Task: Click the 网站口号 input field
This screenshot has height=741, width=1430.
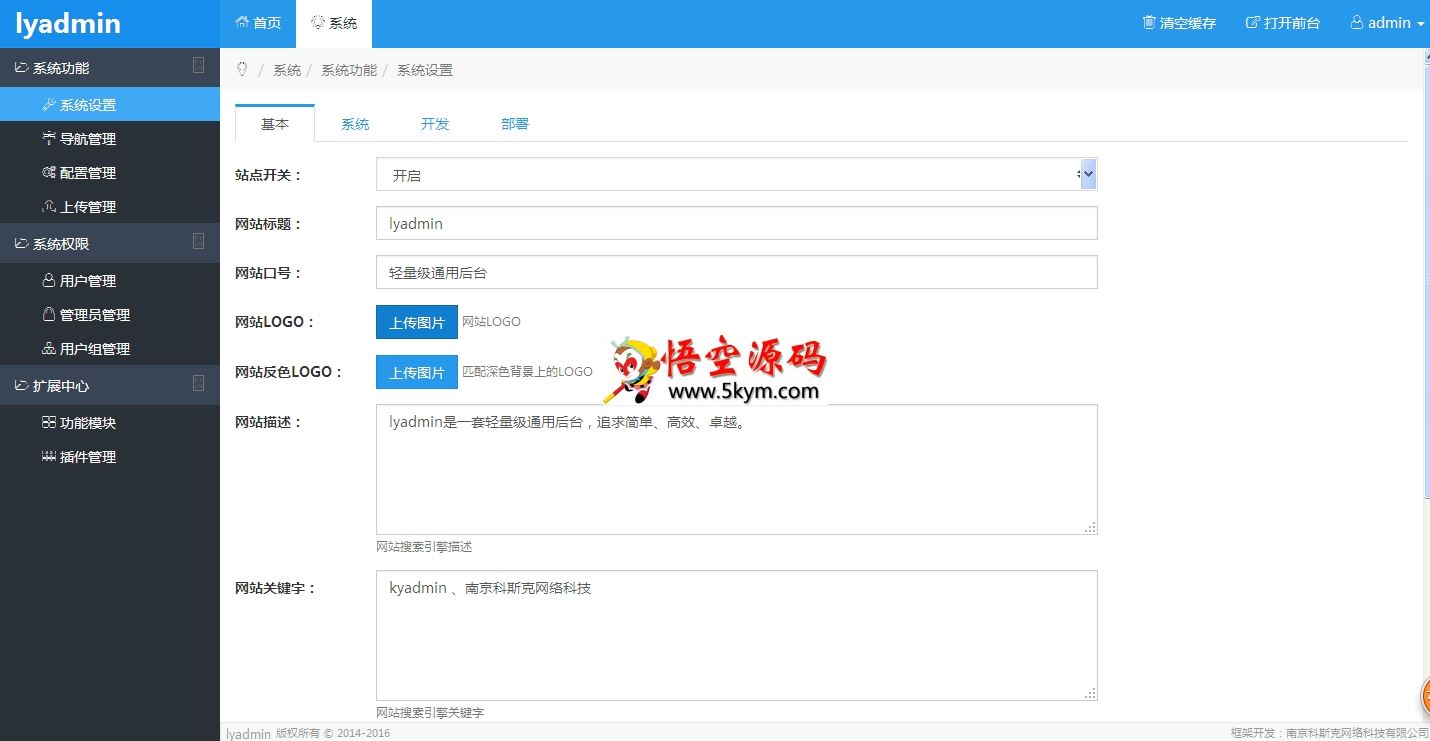Action: point(737,272)
